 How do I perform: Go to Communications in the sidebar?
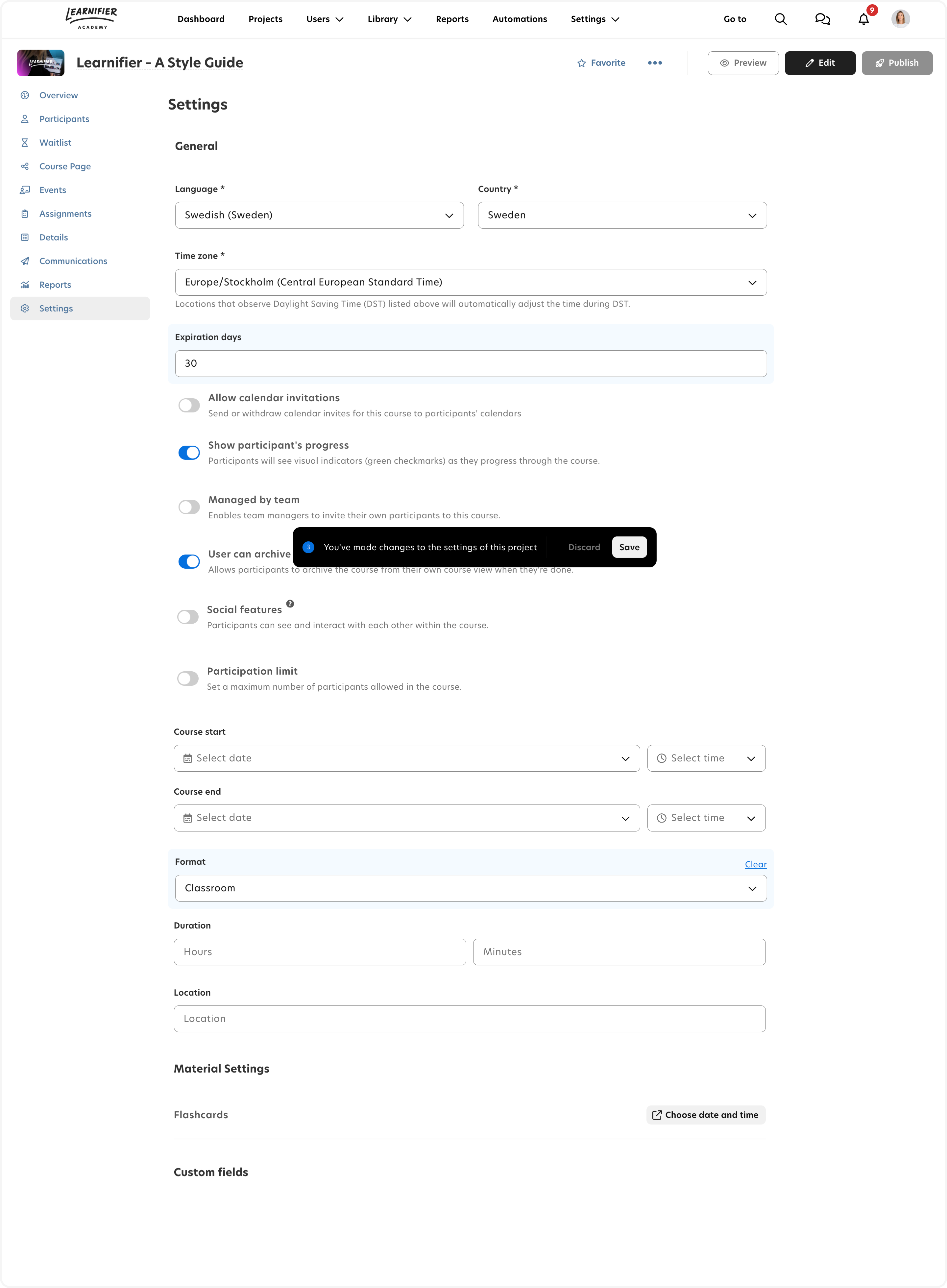coord(73,261)
